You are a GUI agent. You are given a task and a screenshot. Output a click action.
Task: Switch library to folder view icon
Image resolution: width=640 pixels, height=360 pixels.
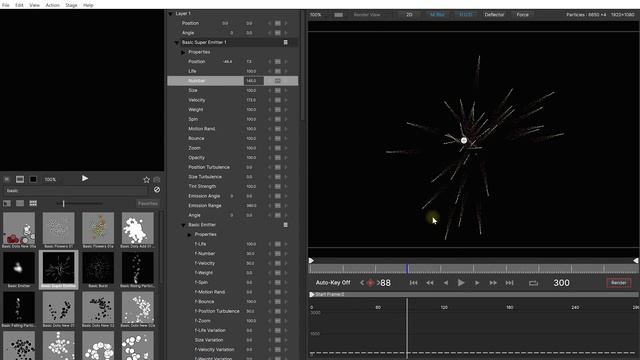(7, 203)
